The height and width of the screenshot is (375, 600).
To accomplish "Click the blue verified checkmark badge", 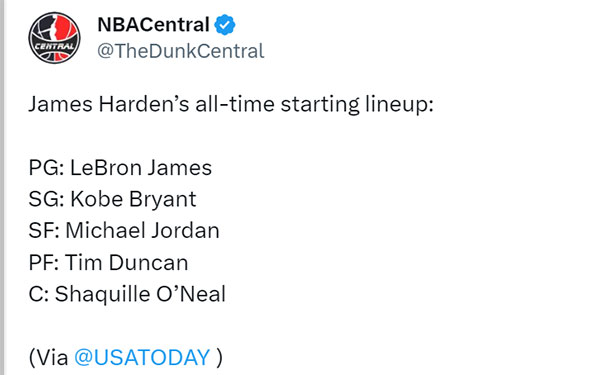I will click(x=225, y=25).
